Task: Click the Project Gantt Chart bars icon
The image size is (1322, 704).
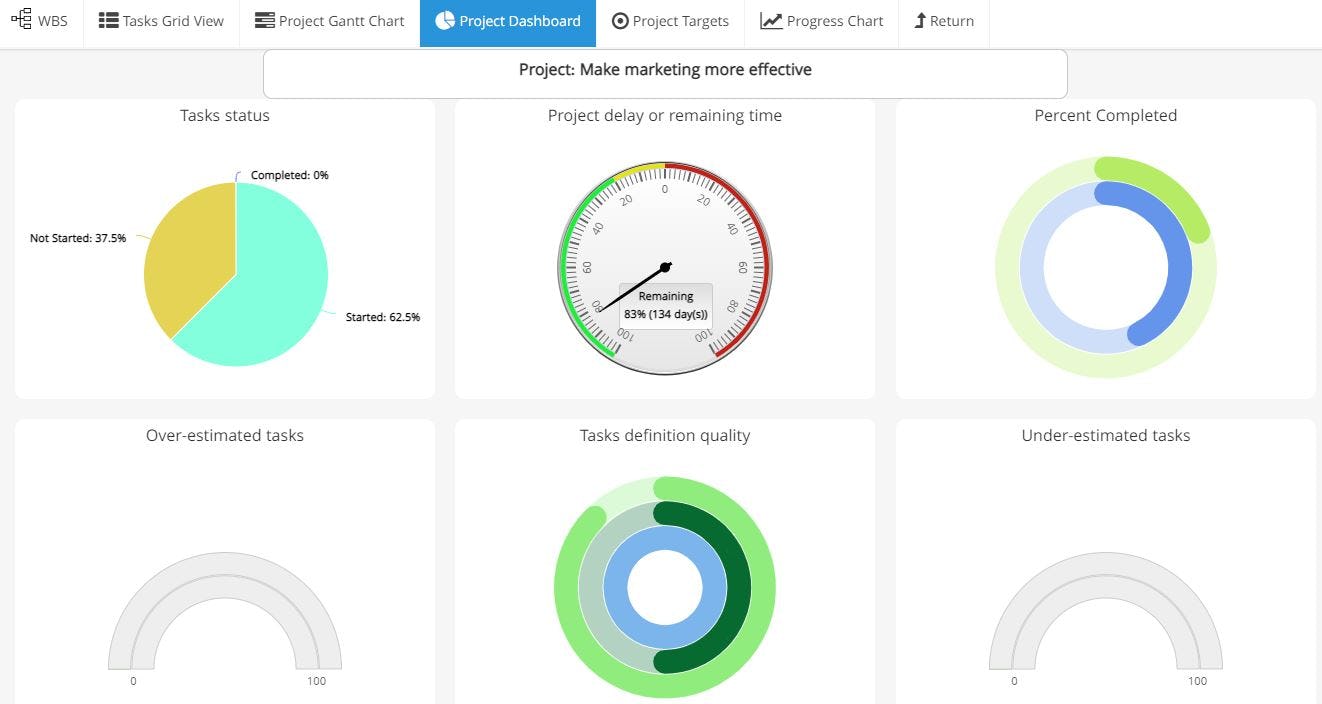Action: coord(264,18)
